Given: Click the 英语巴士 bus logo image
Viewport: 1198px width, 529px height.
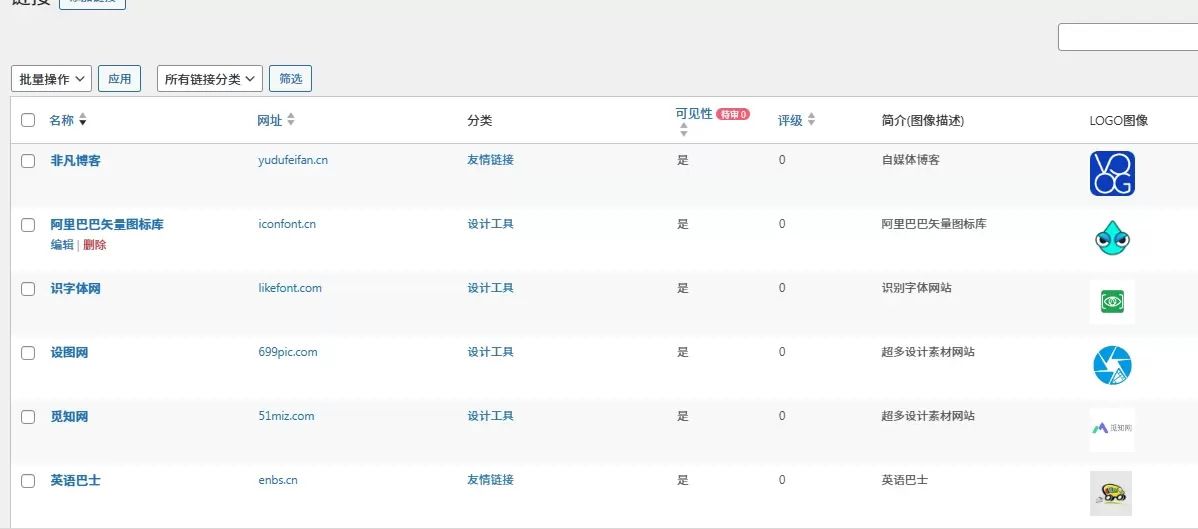Looking at the screenshot, I should pos(1111,494).
